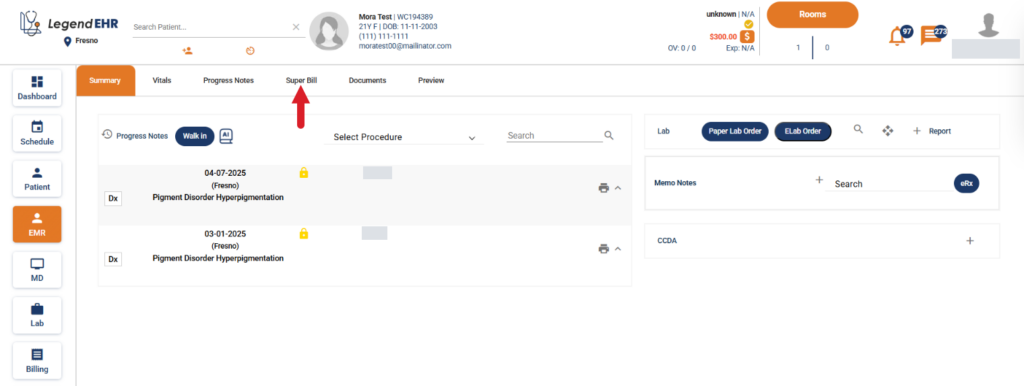
Task: Collapse the 03-01-2025 note entry
Action: click(x=618, y=248)
